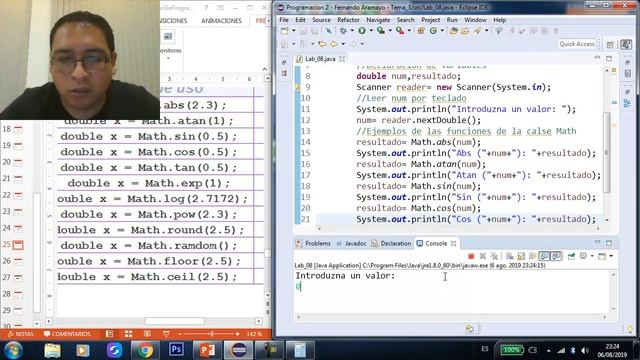Open the Search menu in Eclipse

coord(405,20)
